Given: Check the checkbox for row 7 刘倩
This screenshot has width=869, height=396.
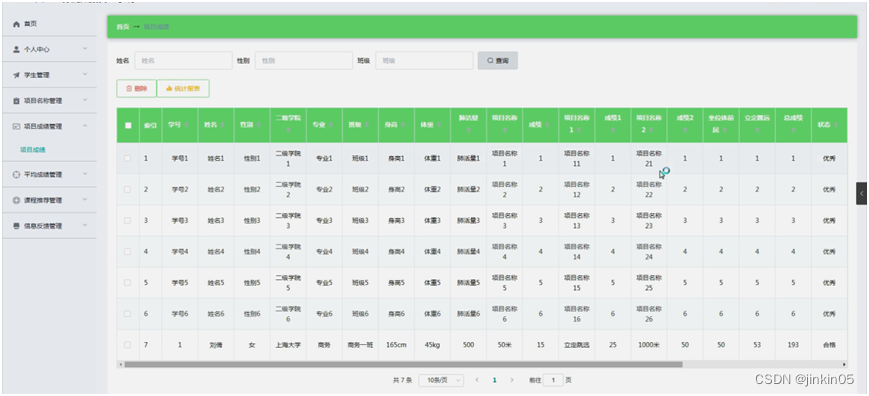Looking at the screenshot, I should pyautogui.click(x=128, y=344).
